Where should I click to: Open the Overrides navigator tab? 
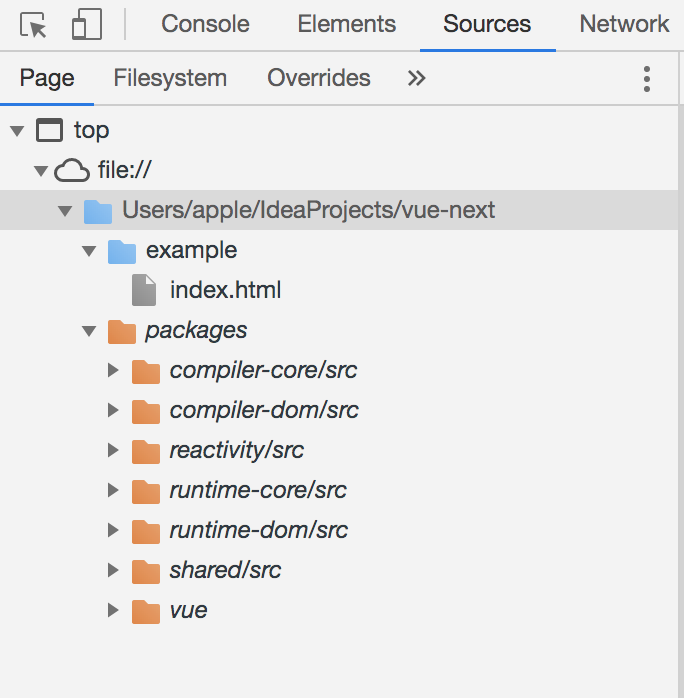pos(319,78)
